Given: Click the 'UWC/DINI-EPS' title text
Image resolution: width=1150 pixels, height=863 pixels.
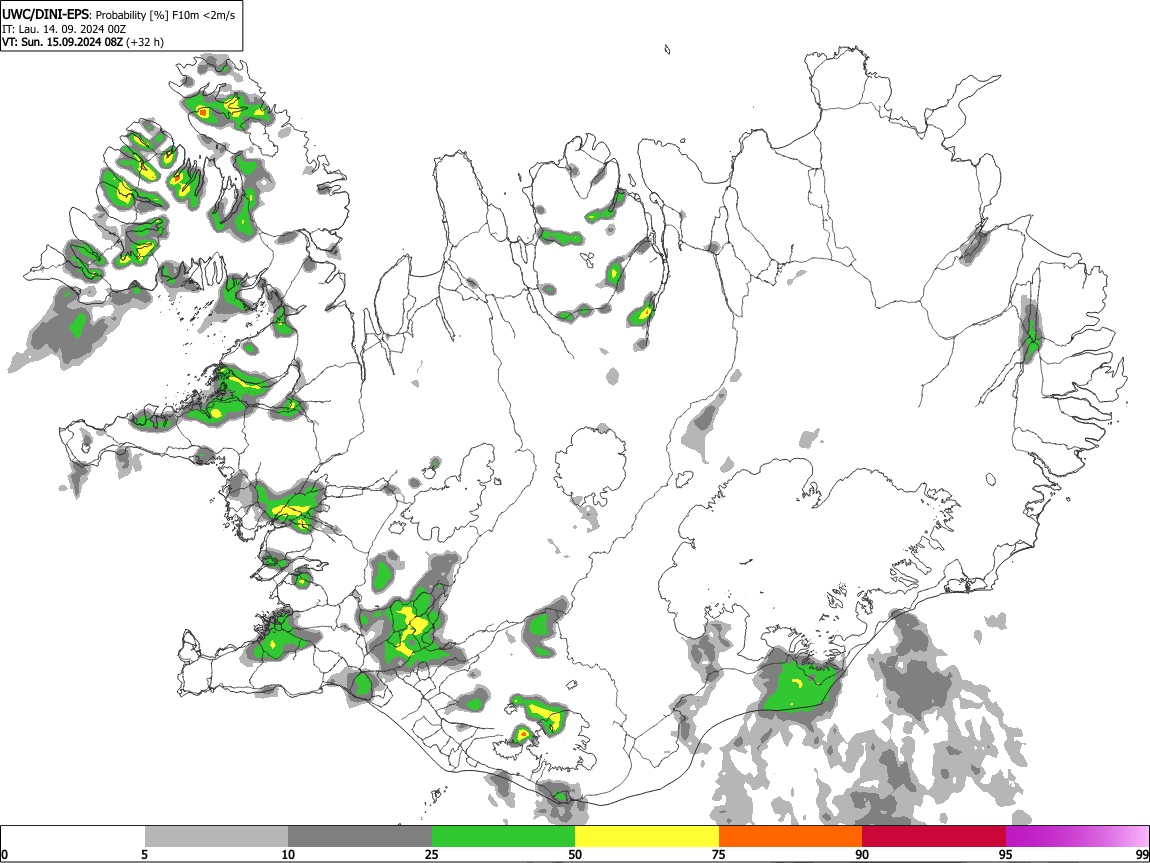Looking at the screenshot, I should 46,14.
